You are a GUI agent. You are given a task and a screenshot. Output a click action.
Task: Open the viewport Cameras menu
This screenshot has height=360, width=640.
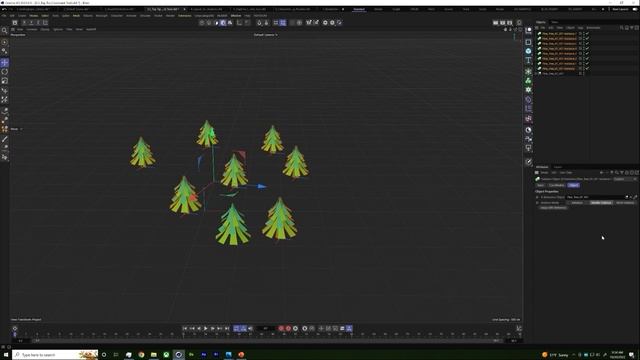tap(32, 29)
